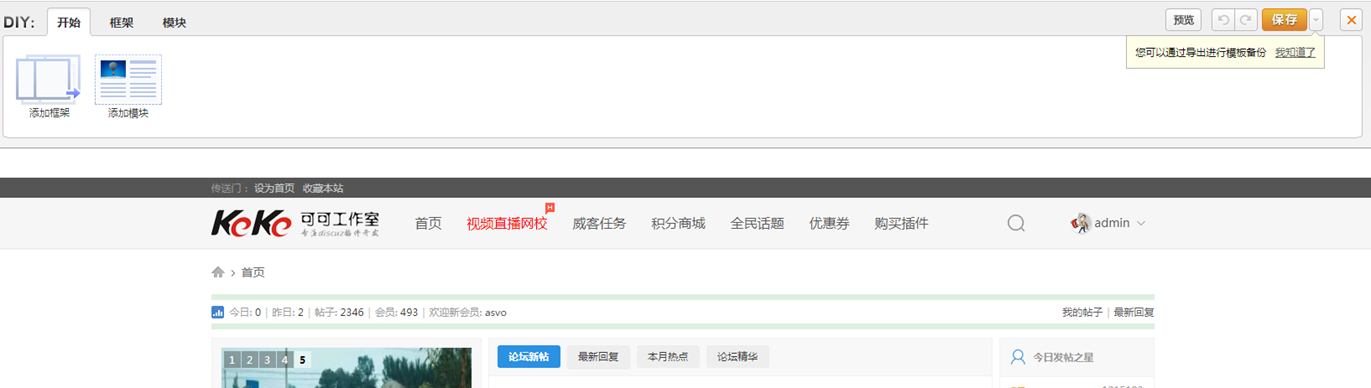The width and height of the screenshot is (1371, 388).
Task: Expand the admin user dropdown
Action: pos(1141,223)
